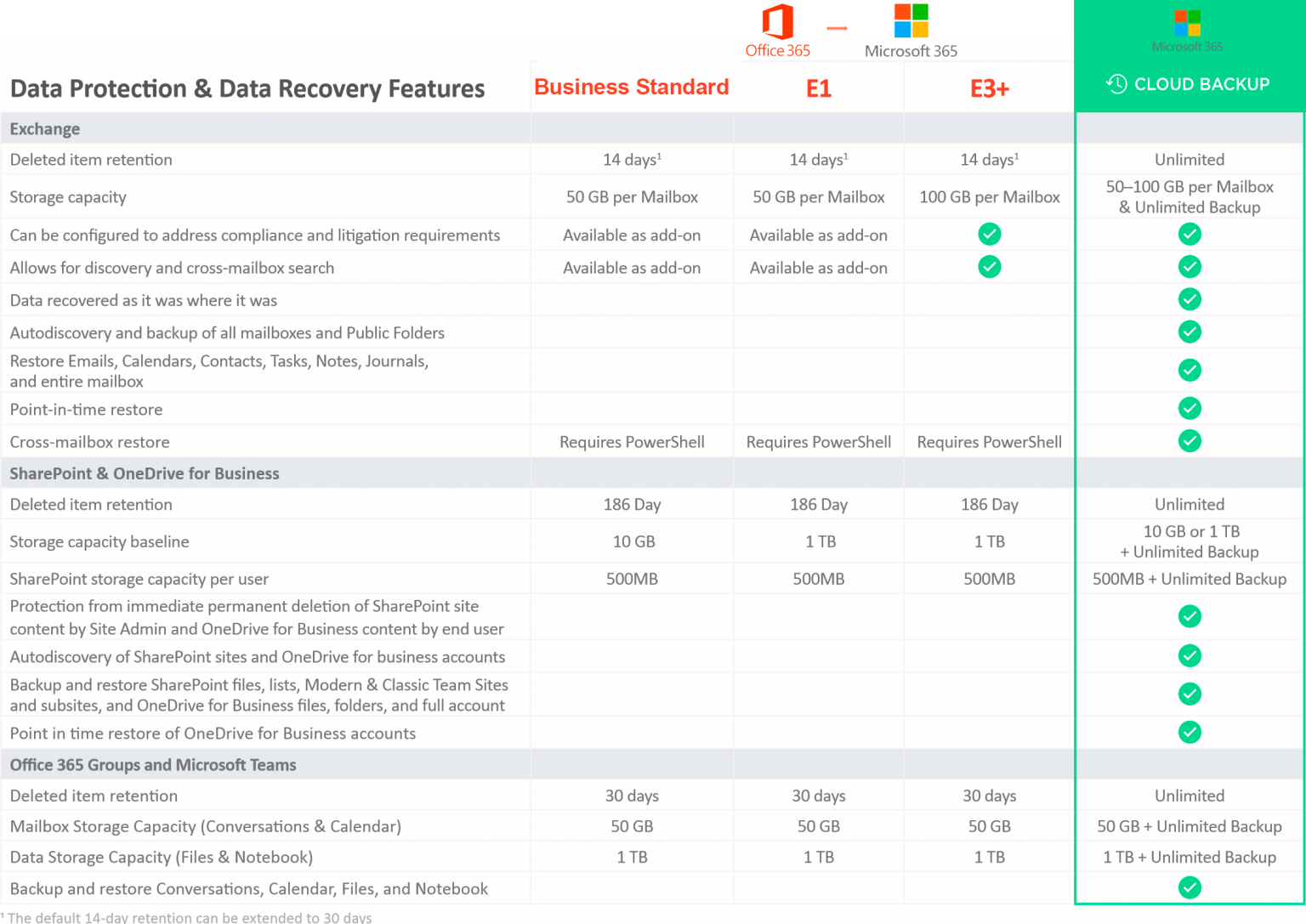Select the Cloud Backup checkmark for Point-in-time restore
Screen dimensions: 1306x924
coord(1190,408)
